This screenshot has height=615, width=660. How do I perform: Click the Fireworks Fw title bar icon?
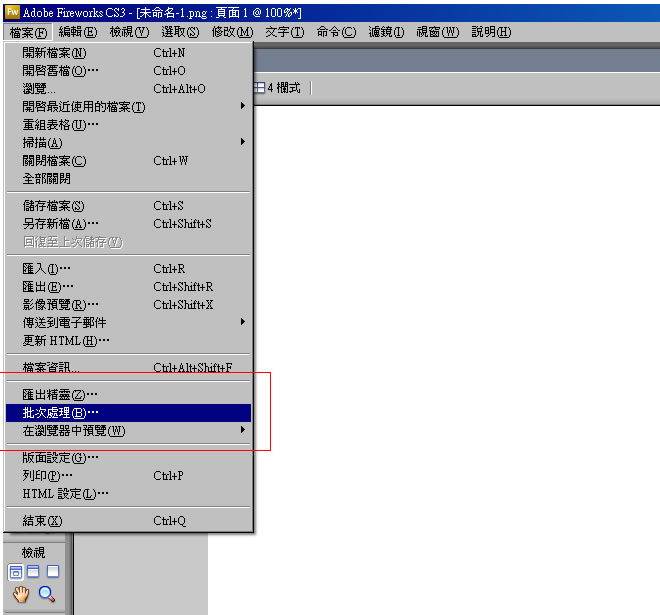click(x=11, y=13)
